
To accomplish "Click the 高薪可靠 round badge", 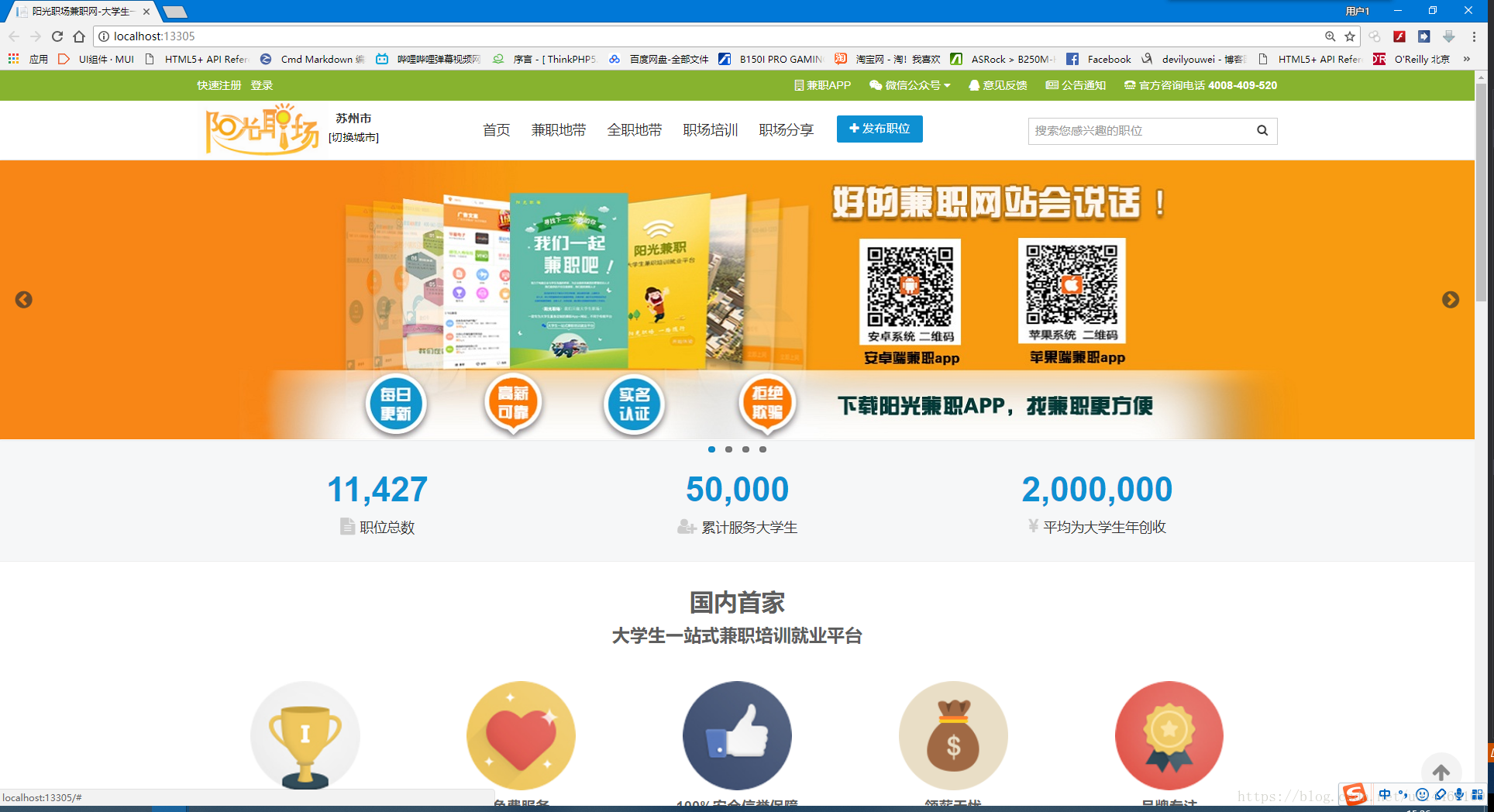I will (x=513, y=404).
